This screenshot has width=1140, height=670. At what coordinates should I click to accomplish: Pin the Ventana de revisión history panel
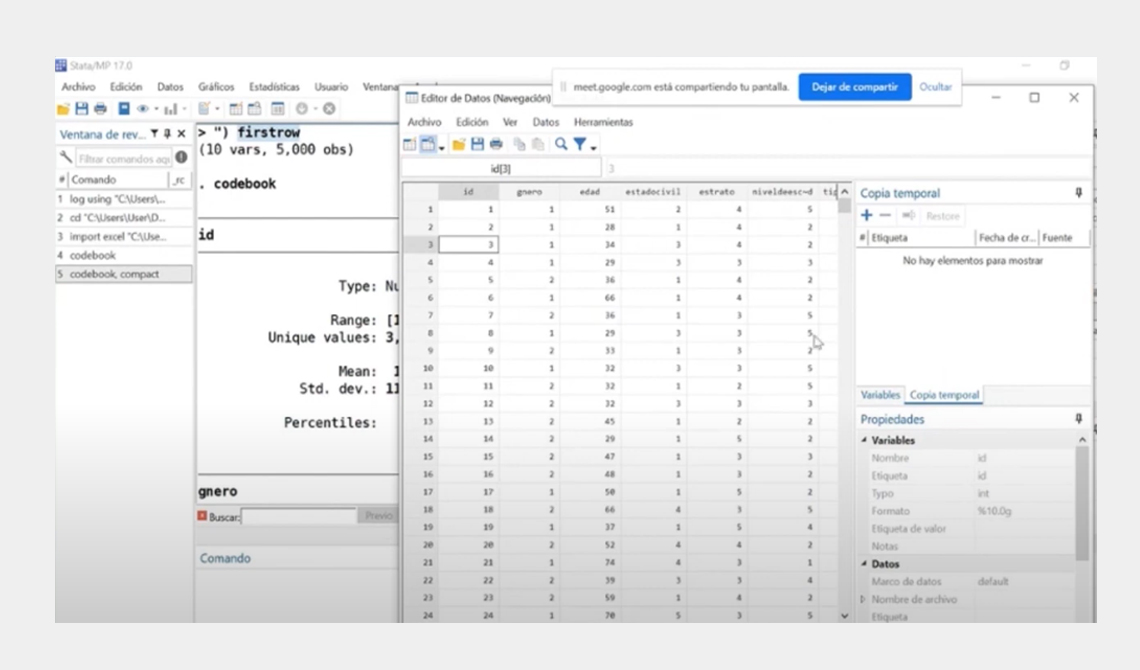point(167,134)
